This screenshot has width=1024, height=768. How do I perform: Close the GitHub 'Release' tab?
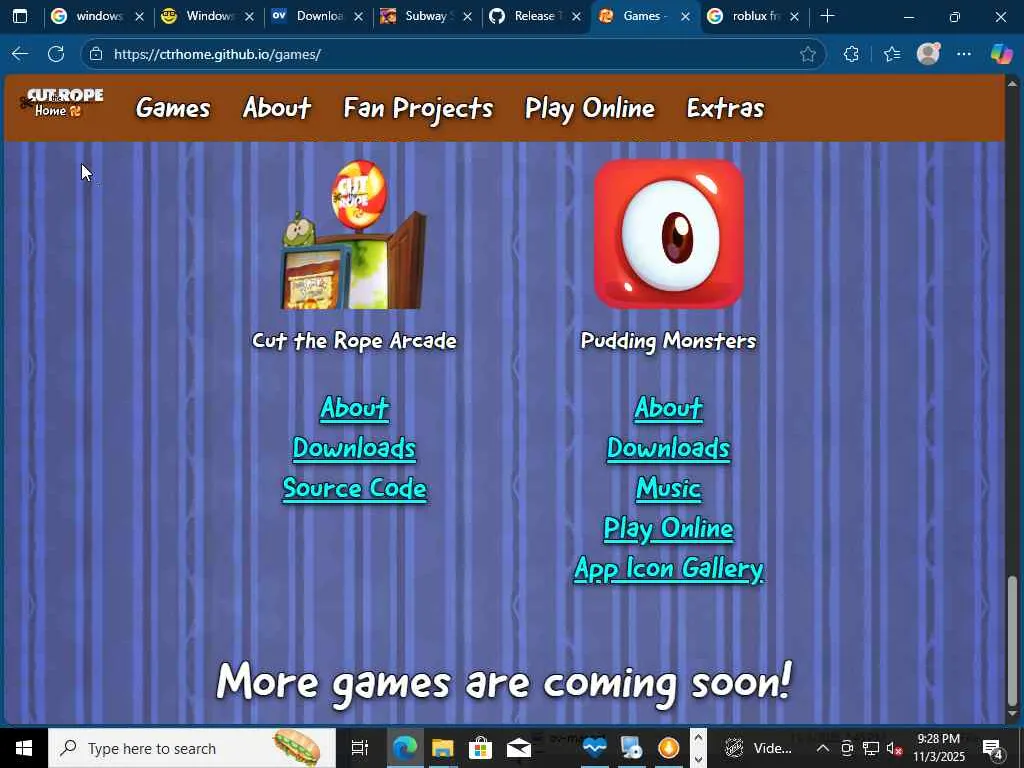tap(576, 17)
